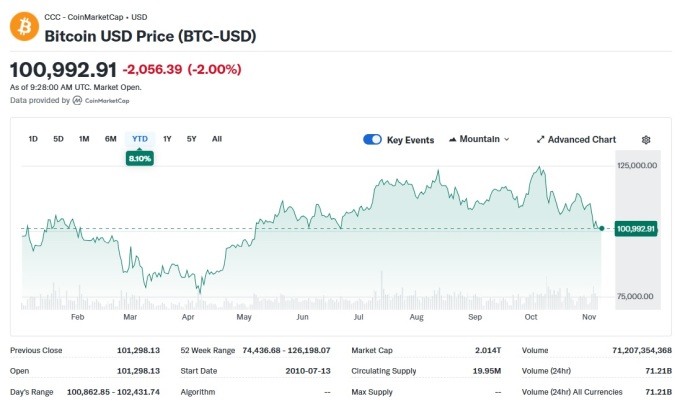This screenshot has width=680, height=404.
Task: Click the chart line near October peak
Action: click(x=540, y=168)
